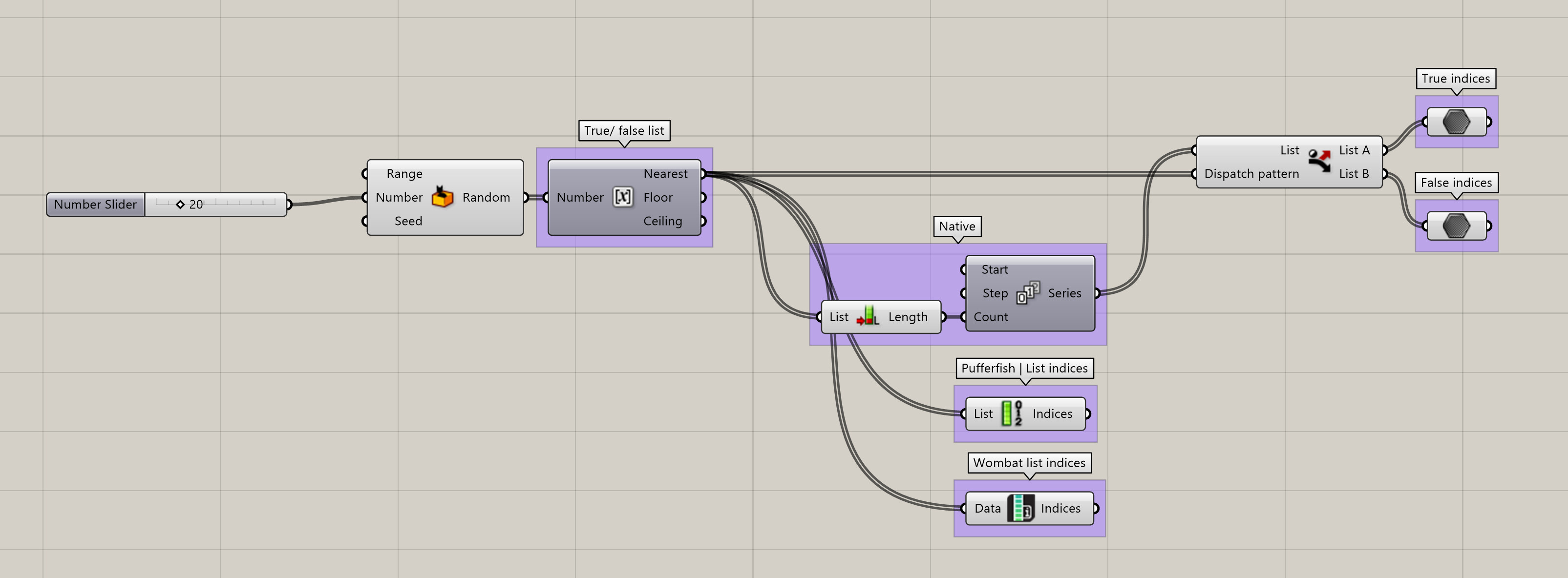
Task: Click the Seed input of the Random component
Action: click(x=365, y=221)
